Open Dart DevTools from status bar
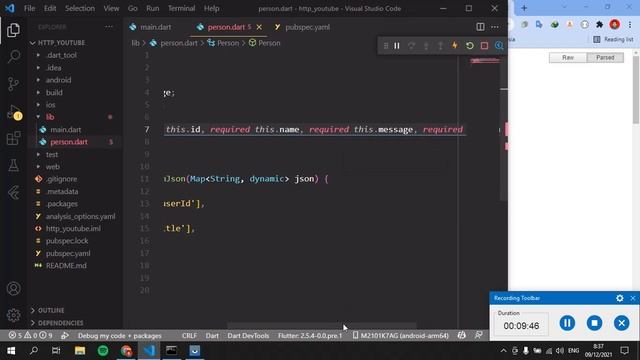 click(x=248, y=336)
